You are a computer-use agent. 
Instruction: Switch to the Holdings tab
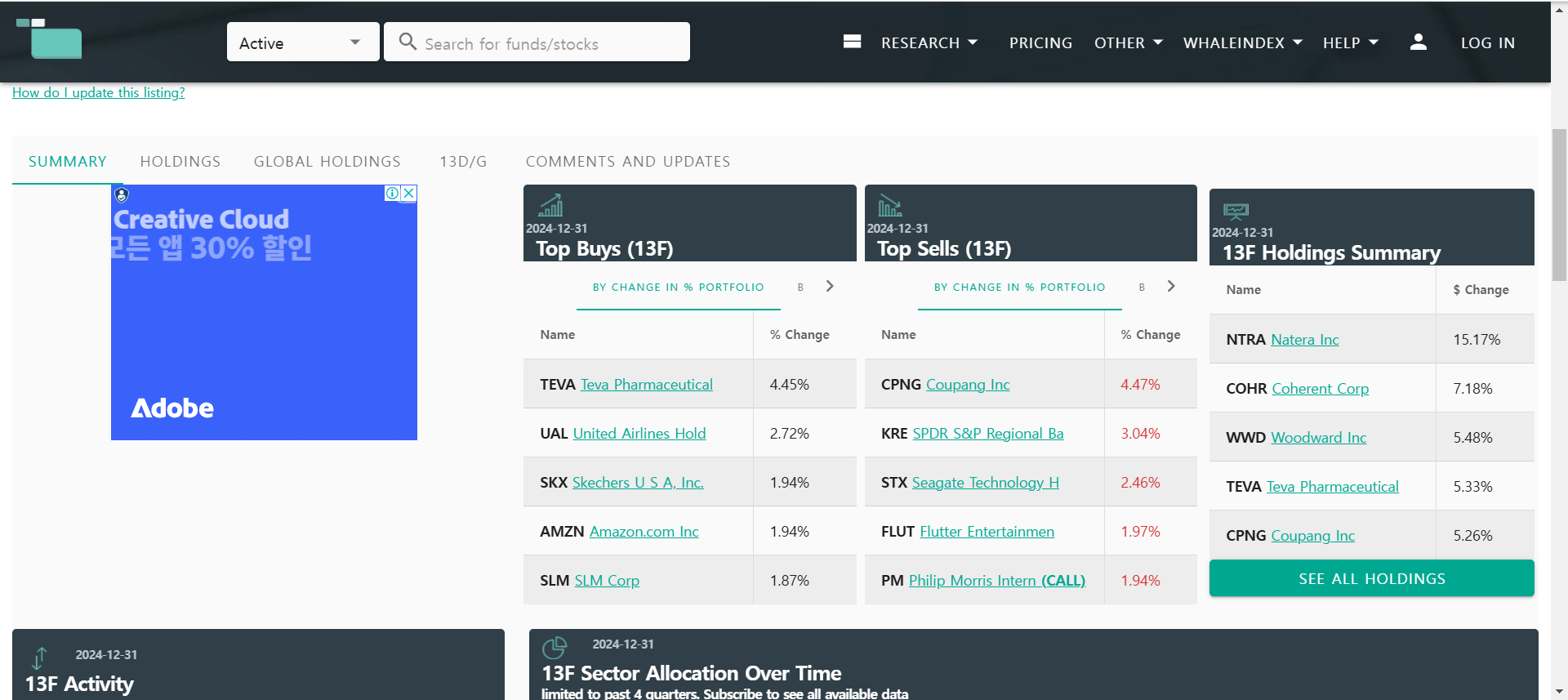click(x=180, y=161)
